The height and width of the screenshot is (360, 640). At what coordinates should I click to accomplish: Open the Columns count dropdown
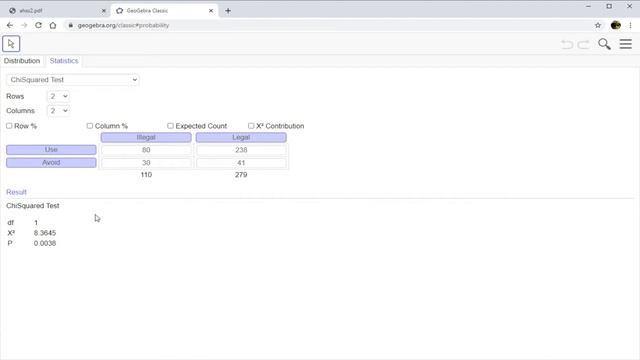click(58, 111)
